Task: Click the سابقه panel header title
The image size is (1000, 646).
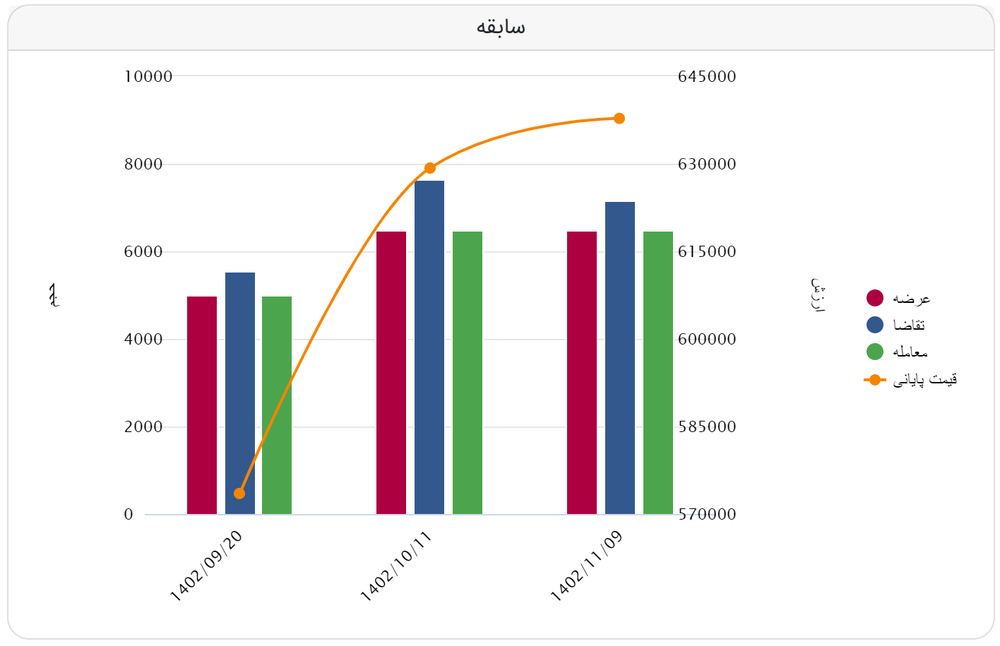Action: click(x=501, y=27)
